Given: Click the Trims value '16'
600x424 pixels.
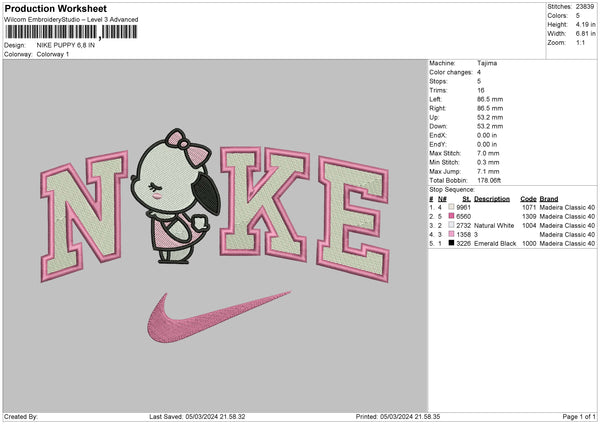Looking at the screenshot, I should click(481, 90).
